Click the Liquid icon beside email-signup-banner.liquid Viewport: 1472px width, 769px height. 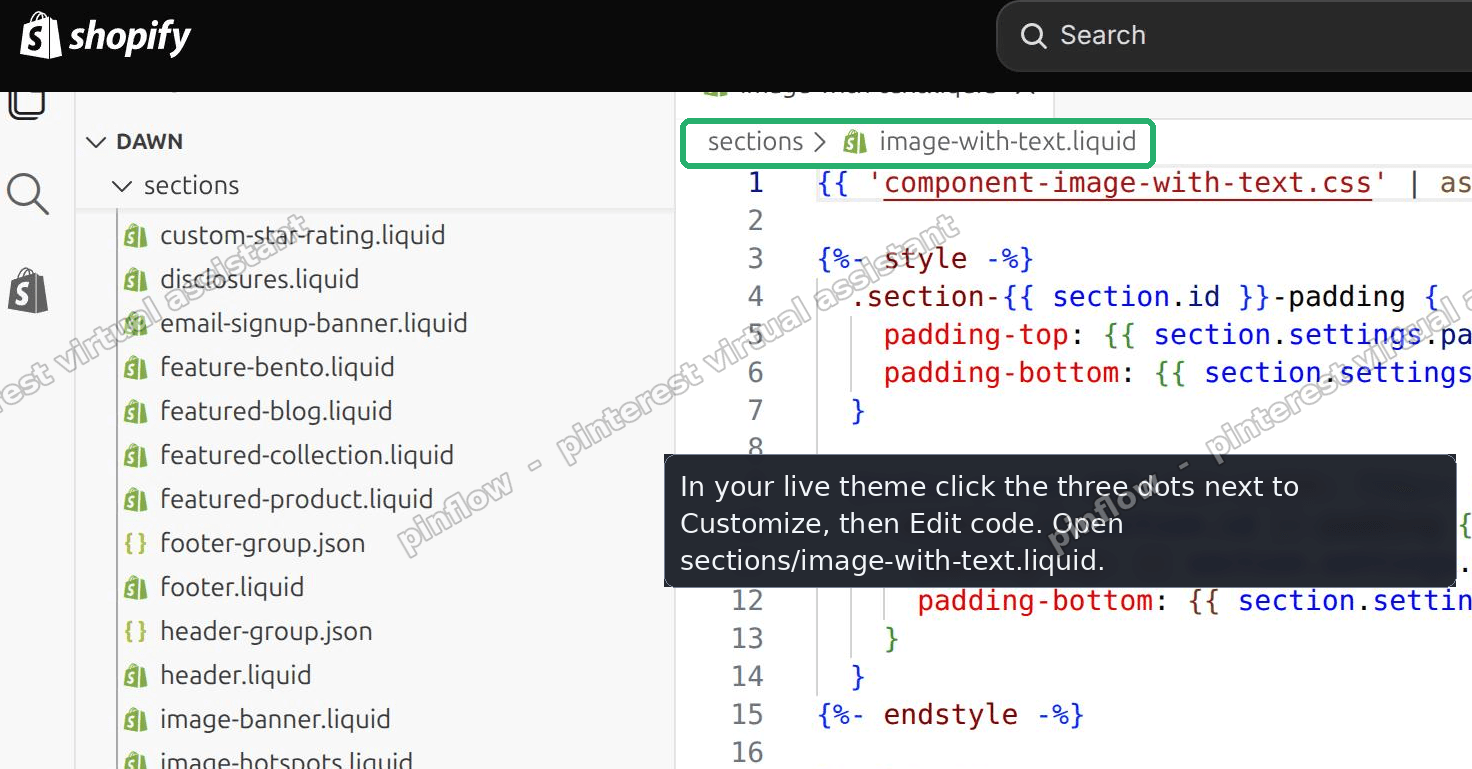click(135, 324)
